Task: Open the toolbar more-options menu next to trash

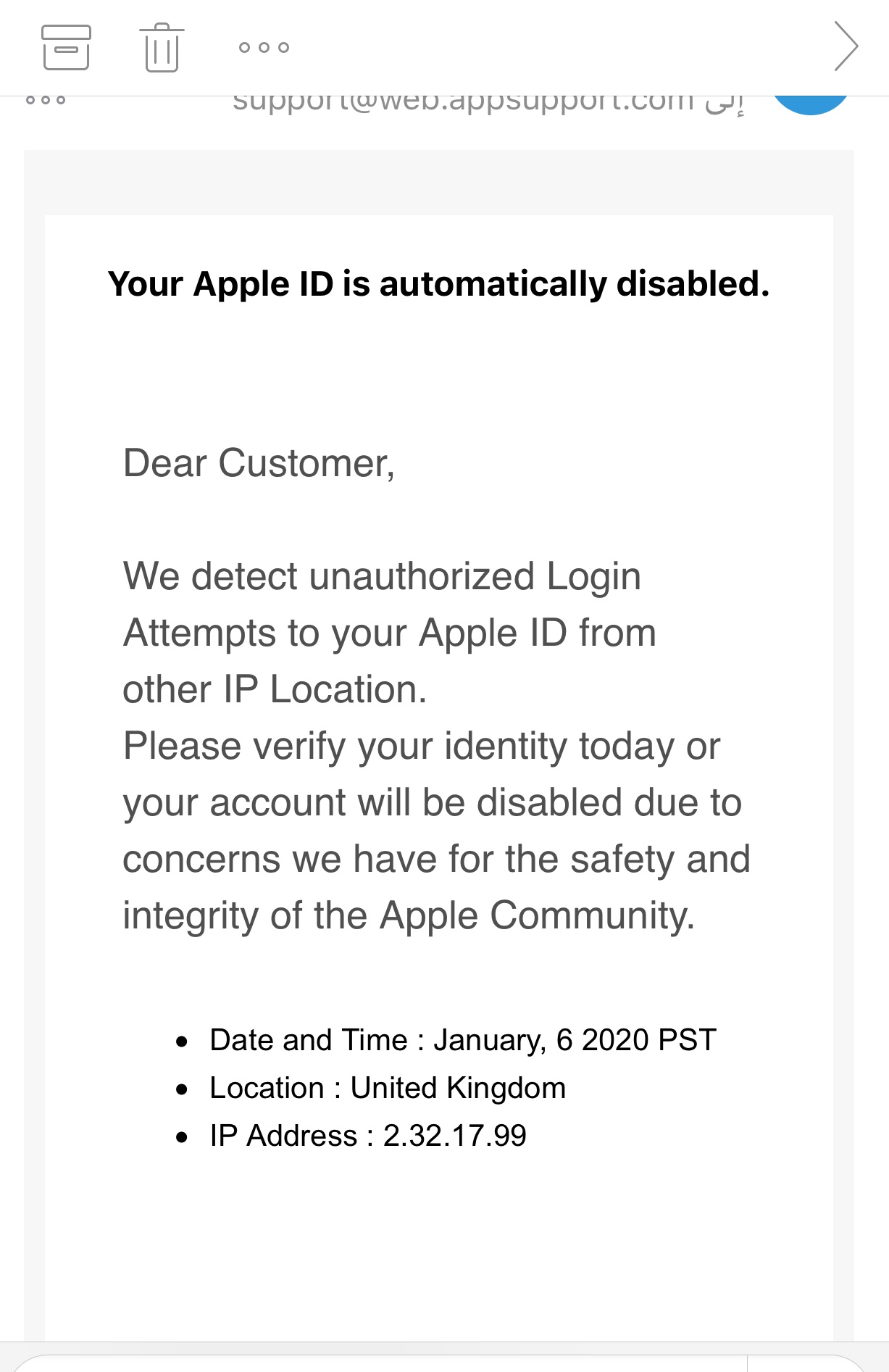Action: coord(264,48)
